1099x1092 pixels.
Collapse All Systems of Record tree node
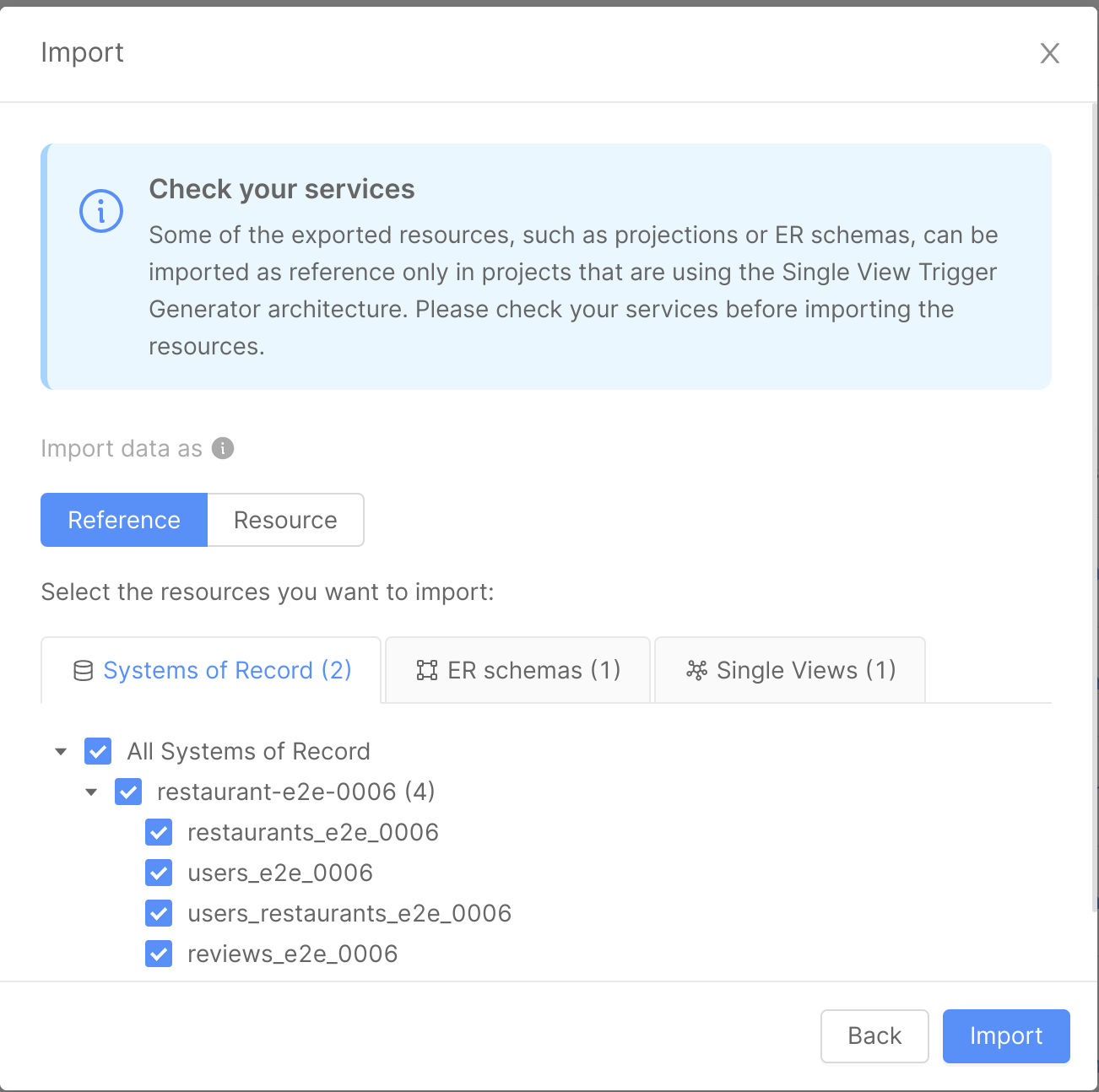click(x=60, y=751)
